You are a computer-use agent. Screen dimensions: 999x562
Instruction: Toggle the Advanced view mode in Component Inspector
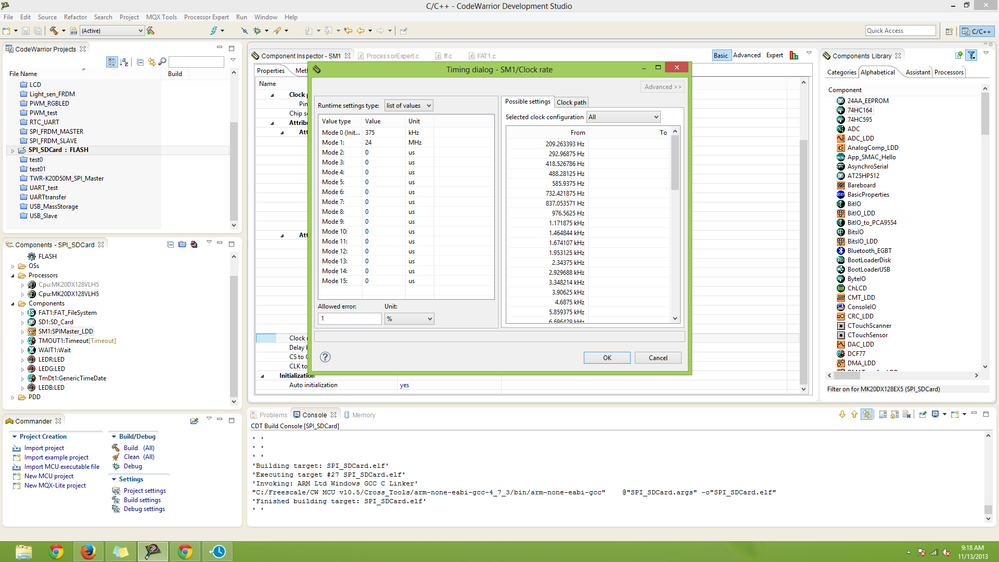point(746,55)
